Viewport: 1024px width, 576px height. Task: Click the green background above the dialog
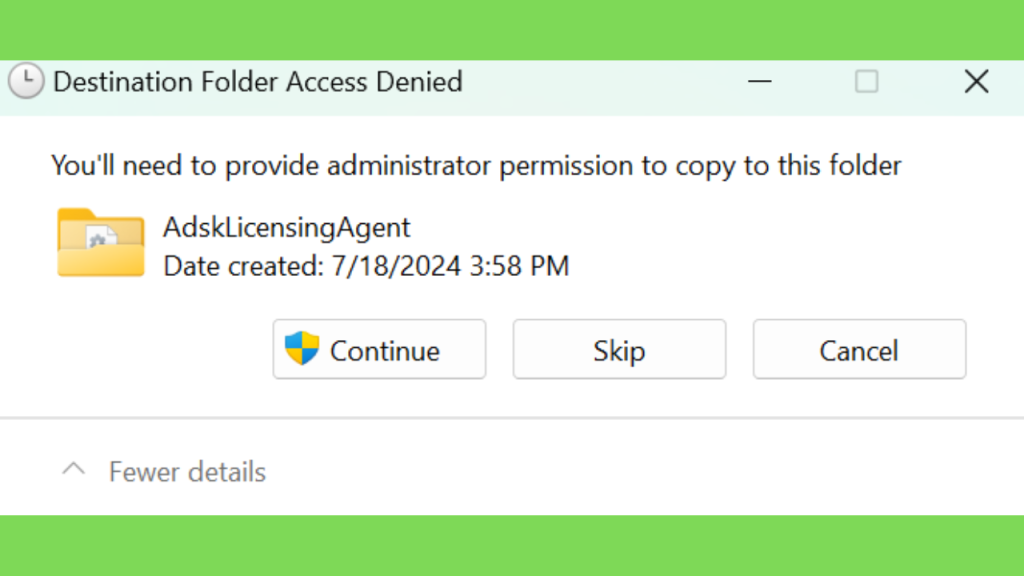click(512, 29)
